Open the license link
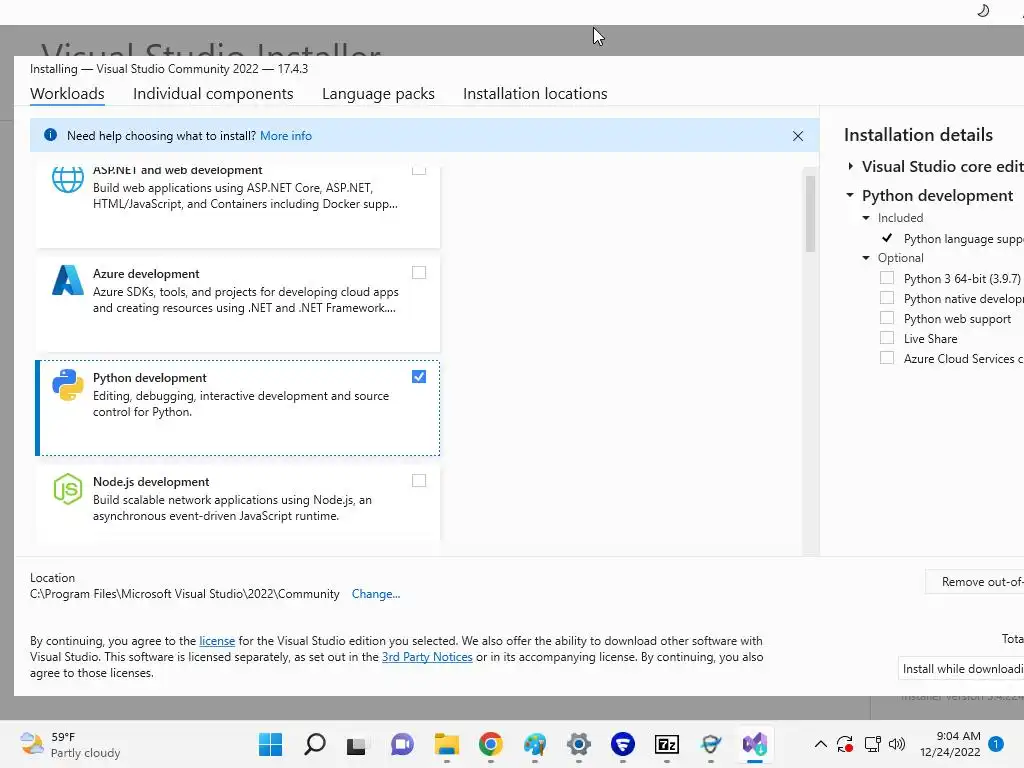The image size is (1024, 768). coord(217,641)
